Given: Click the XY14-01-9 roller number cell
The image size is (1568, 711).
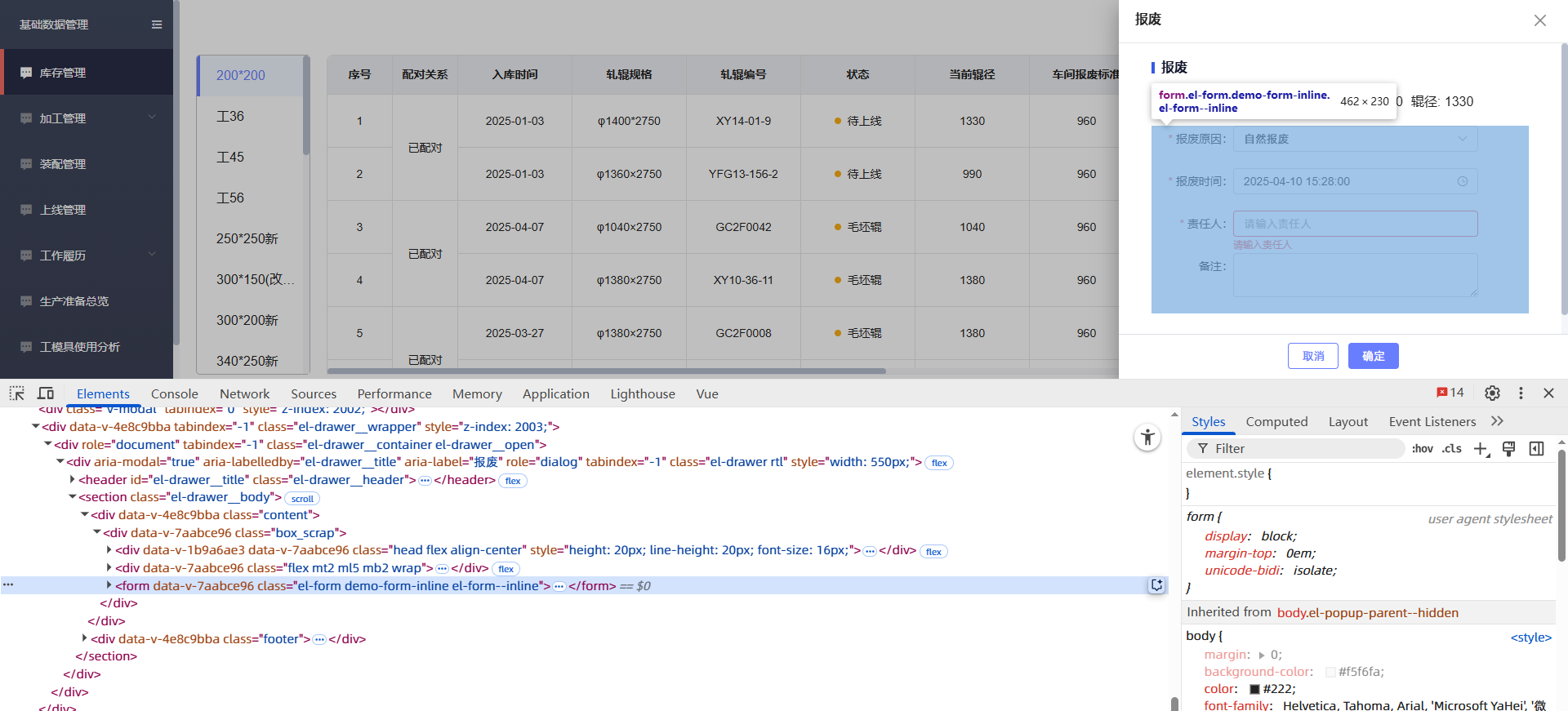Looking at the screenshot, I should coord(743,121).
